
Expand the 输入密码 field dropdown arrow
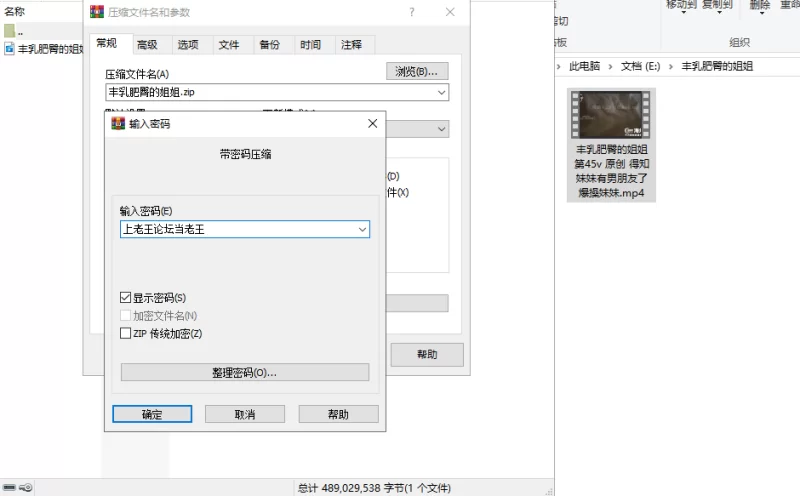[x=362, y=230]
